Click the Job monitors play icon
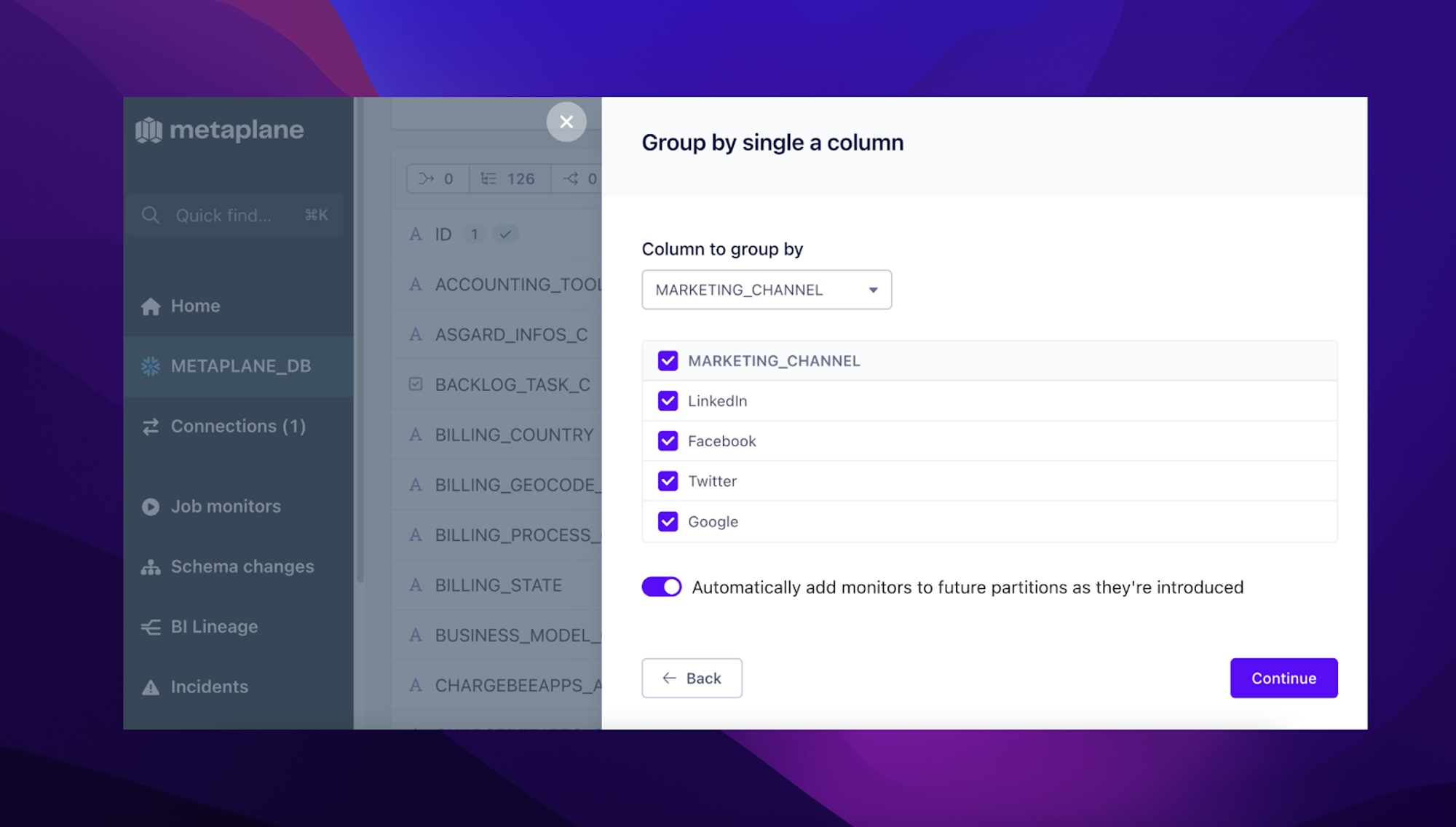The height and width of the screenshot is (827, 1456). (x=151, y=507)
